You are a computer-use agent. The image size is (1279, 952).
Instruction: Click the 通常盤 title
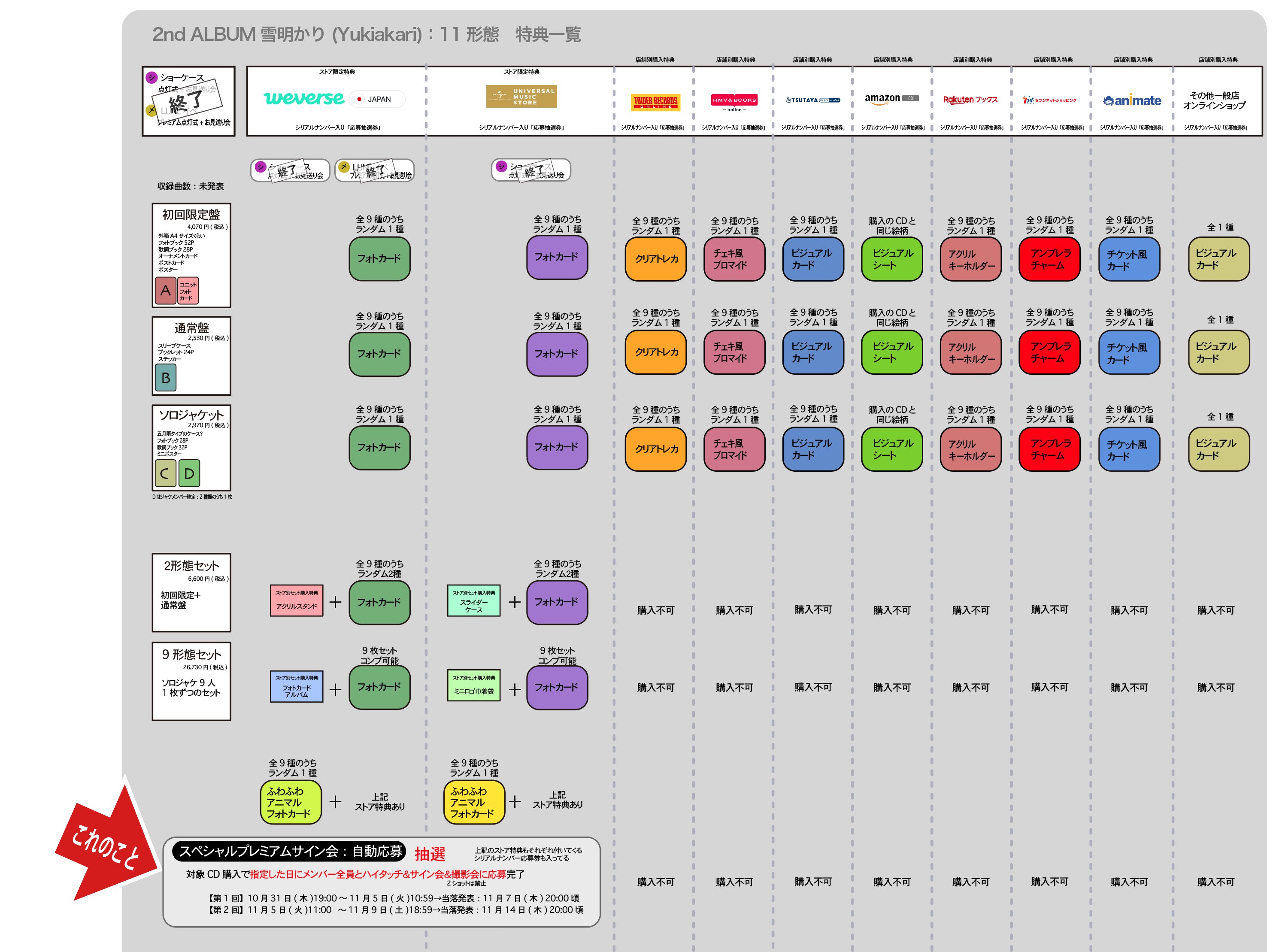191,328
